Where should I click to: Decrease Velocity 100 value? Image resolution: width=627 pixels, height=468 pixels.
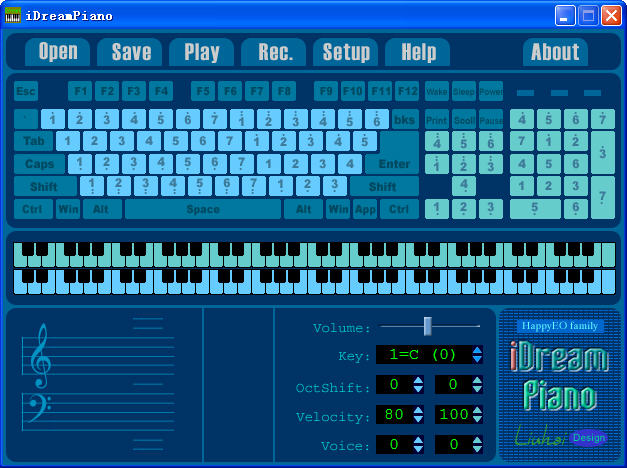477,419
